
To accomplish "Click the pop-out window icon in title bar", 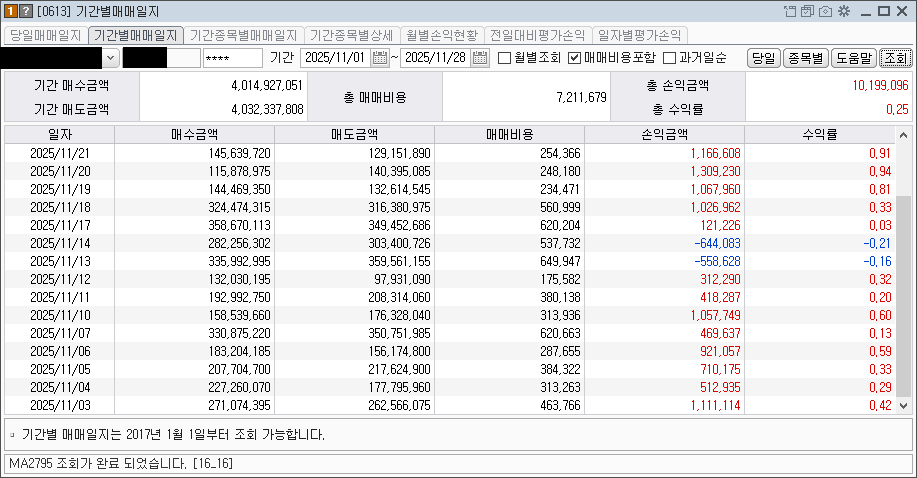I will tap(792, 11).
